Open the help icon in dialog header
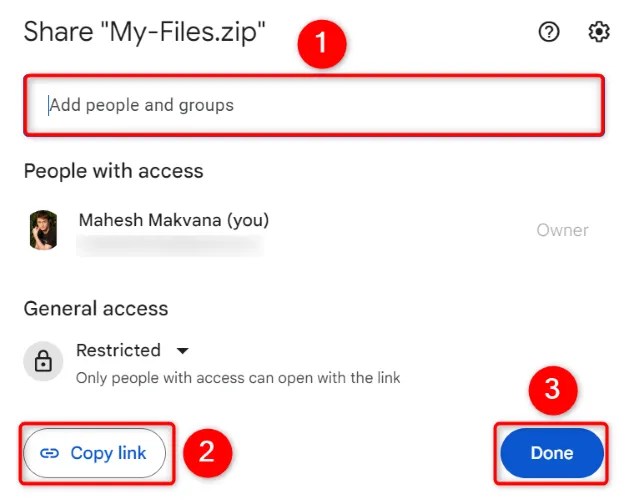The width and height of the screenshot is (630, 500). click(548, 32)
